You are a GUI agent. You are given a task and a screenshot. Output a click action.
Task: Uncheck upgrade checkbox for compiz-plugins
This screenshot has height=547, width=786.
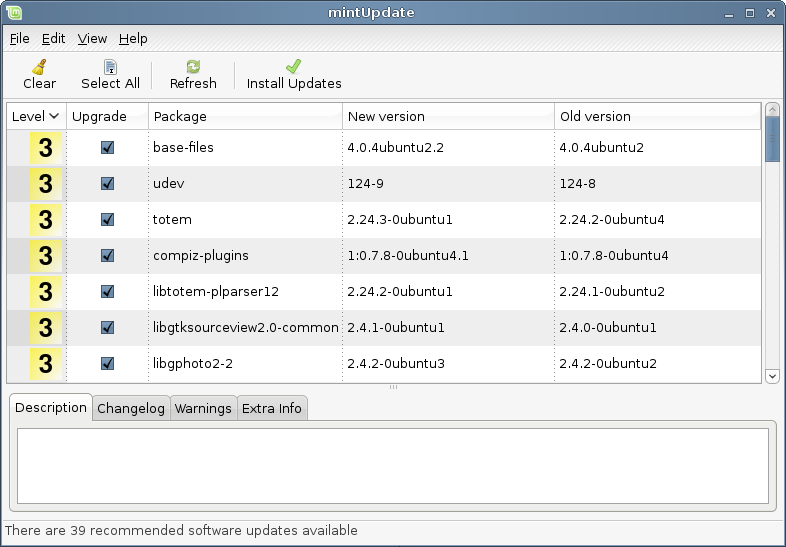[107, 256]
